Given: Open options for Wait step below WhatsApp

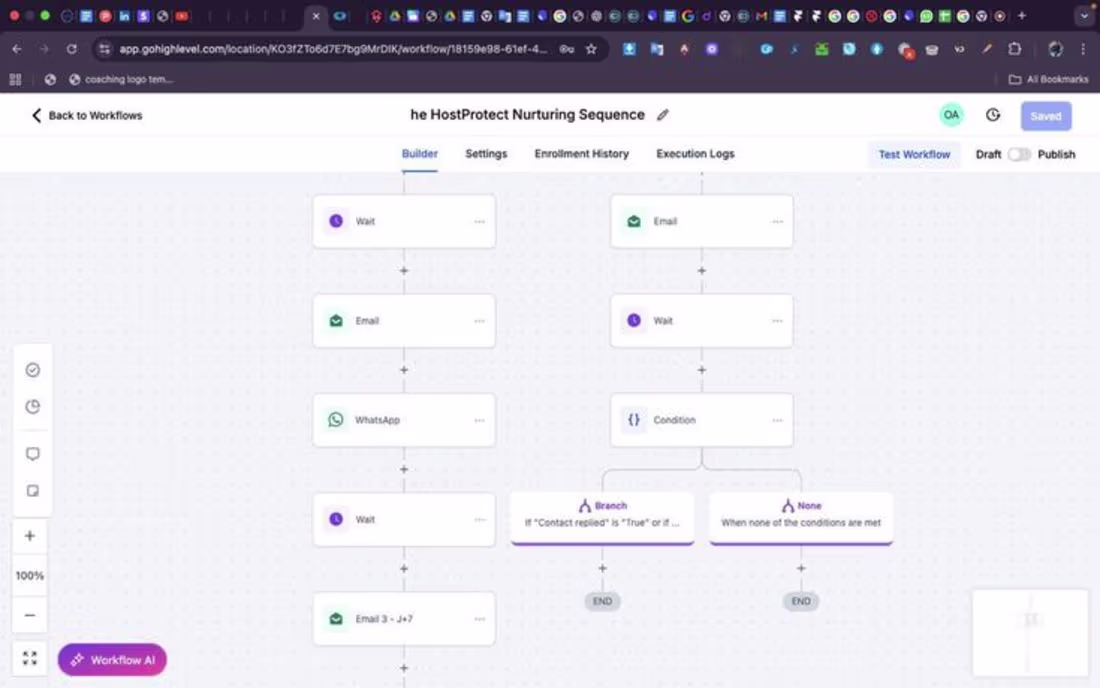Looking at the screenshot, I should [479, 520].
